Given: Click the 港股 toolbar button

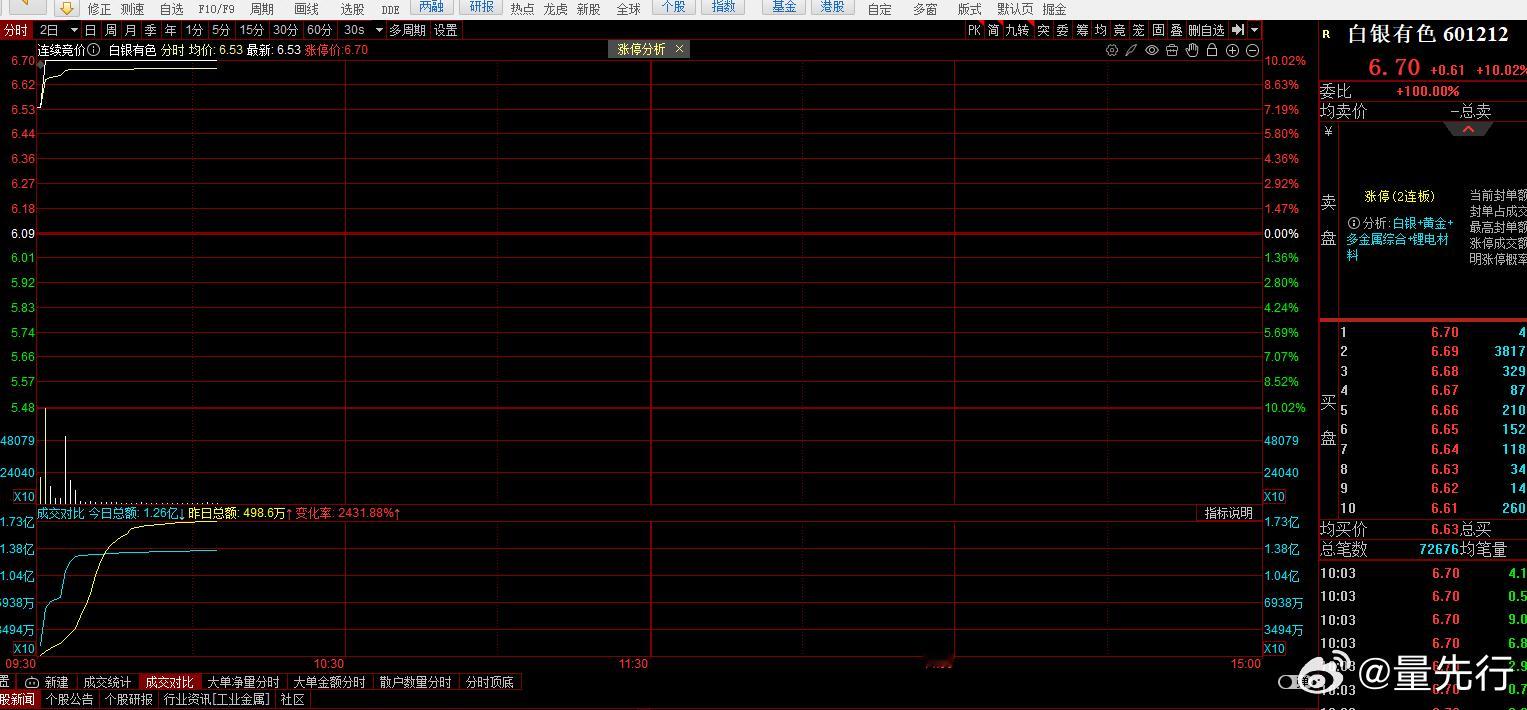Looking at the screenshot, I should click(832, 7).
